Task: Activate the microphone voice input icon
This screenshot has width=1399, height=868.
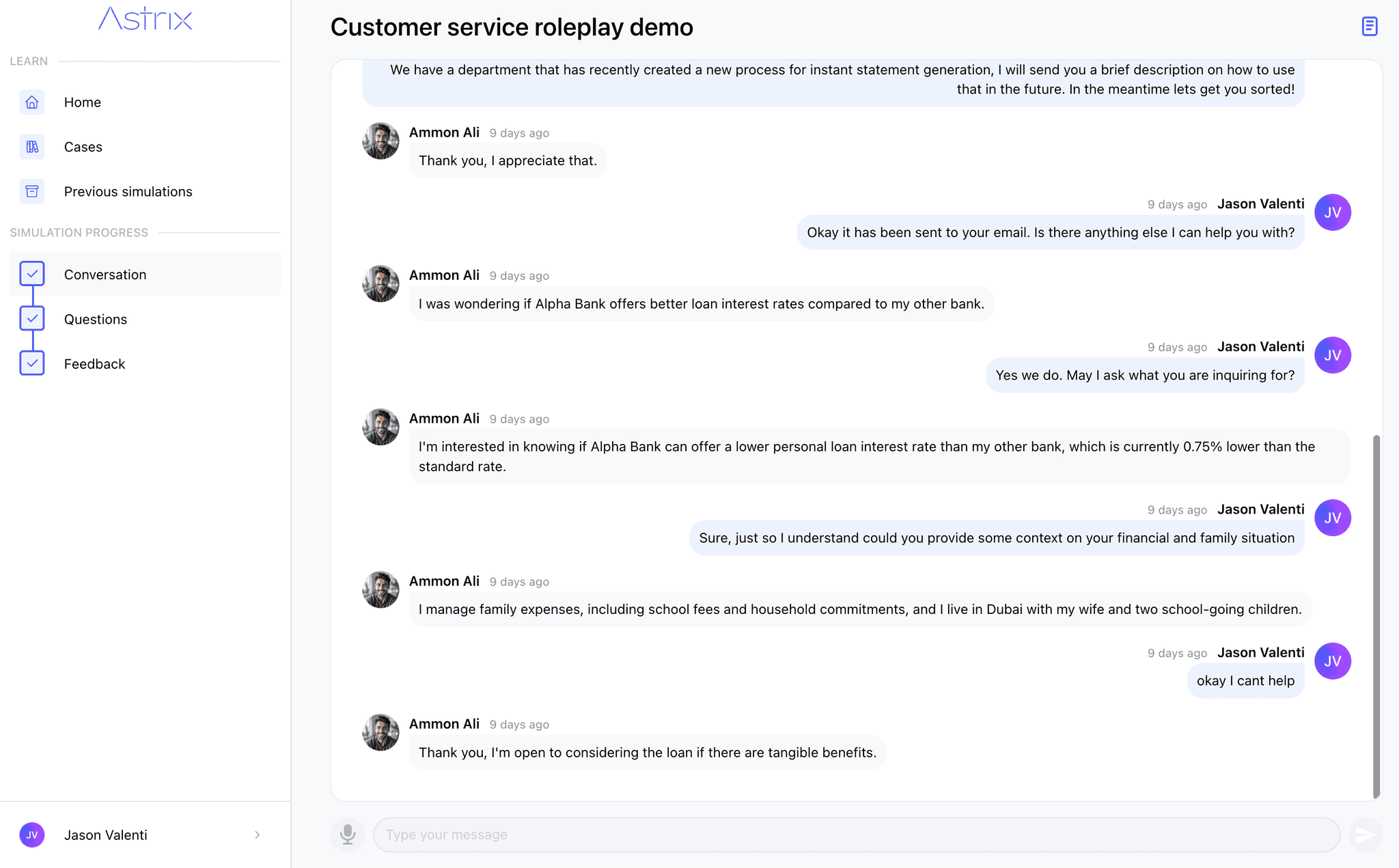Action: pos(348,835)
